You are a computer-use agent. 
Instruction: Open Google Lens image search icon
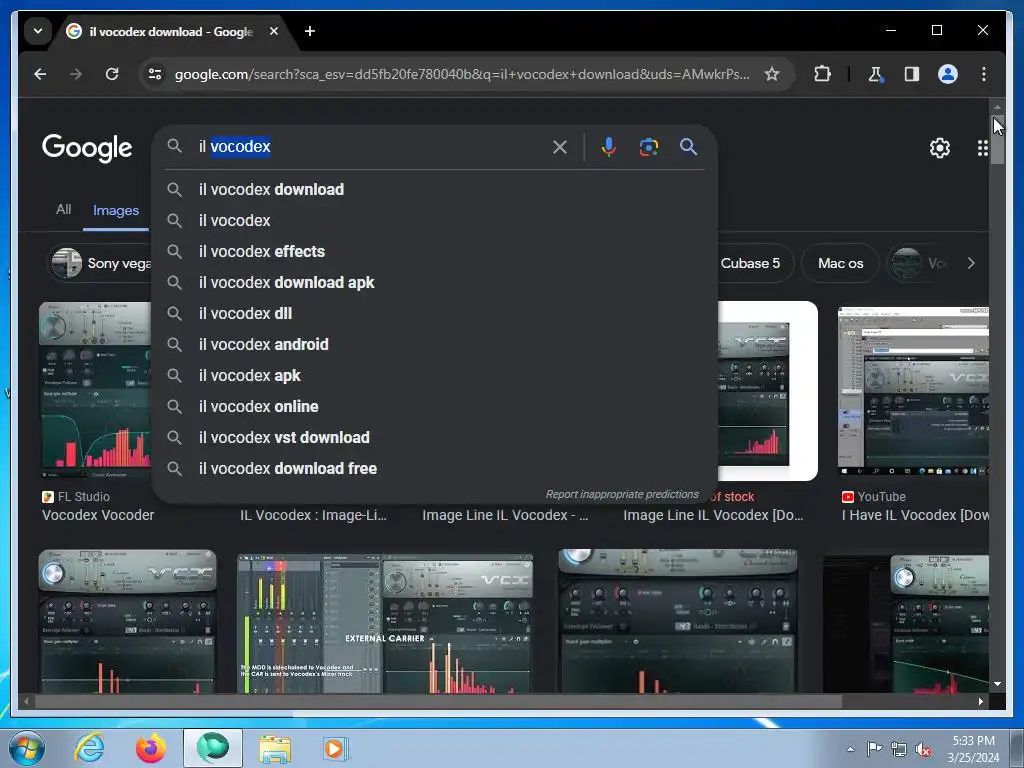648,147
